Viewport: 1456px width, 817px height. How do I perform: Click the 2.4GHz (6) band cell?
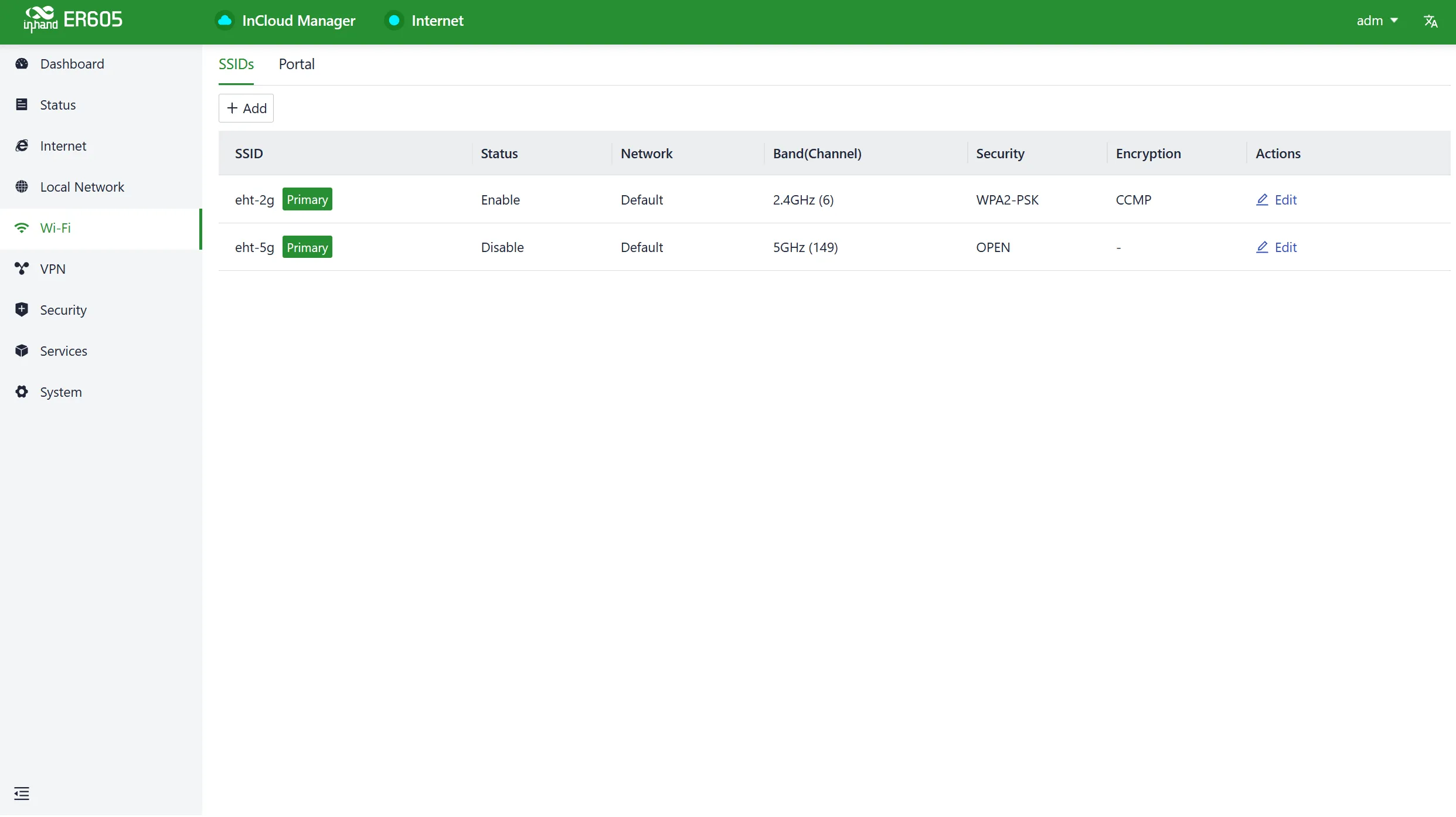(803, 200)
